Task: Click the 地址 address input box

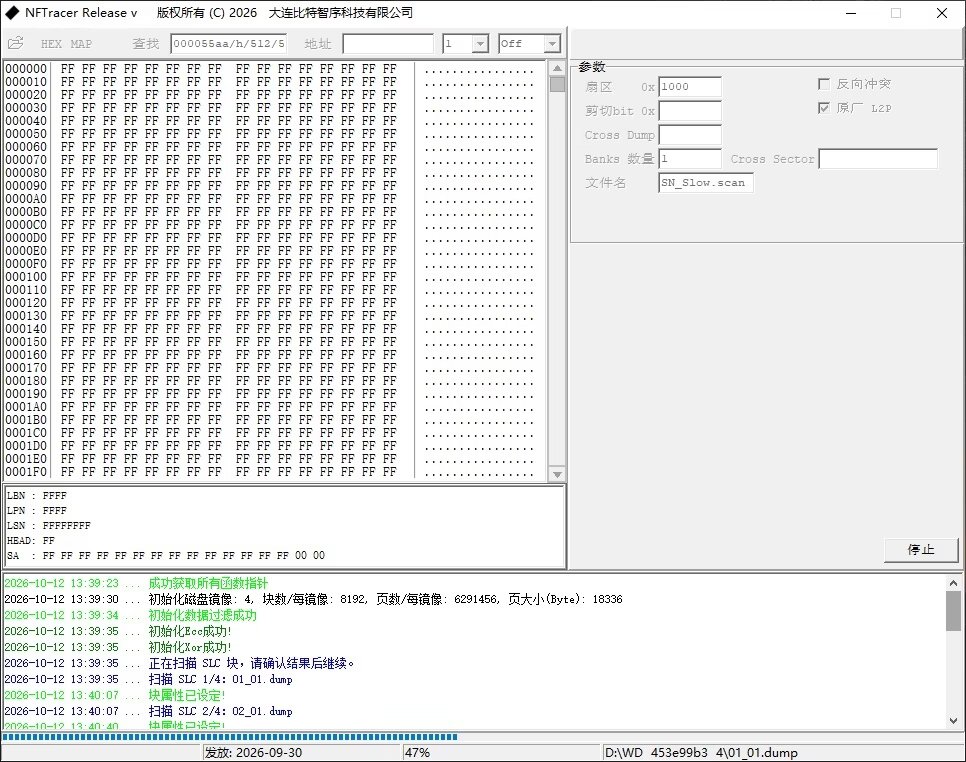Action: tap(388, 44)
